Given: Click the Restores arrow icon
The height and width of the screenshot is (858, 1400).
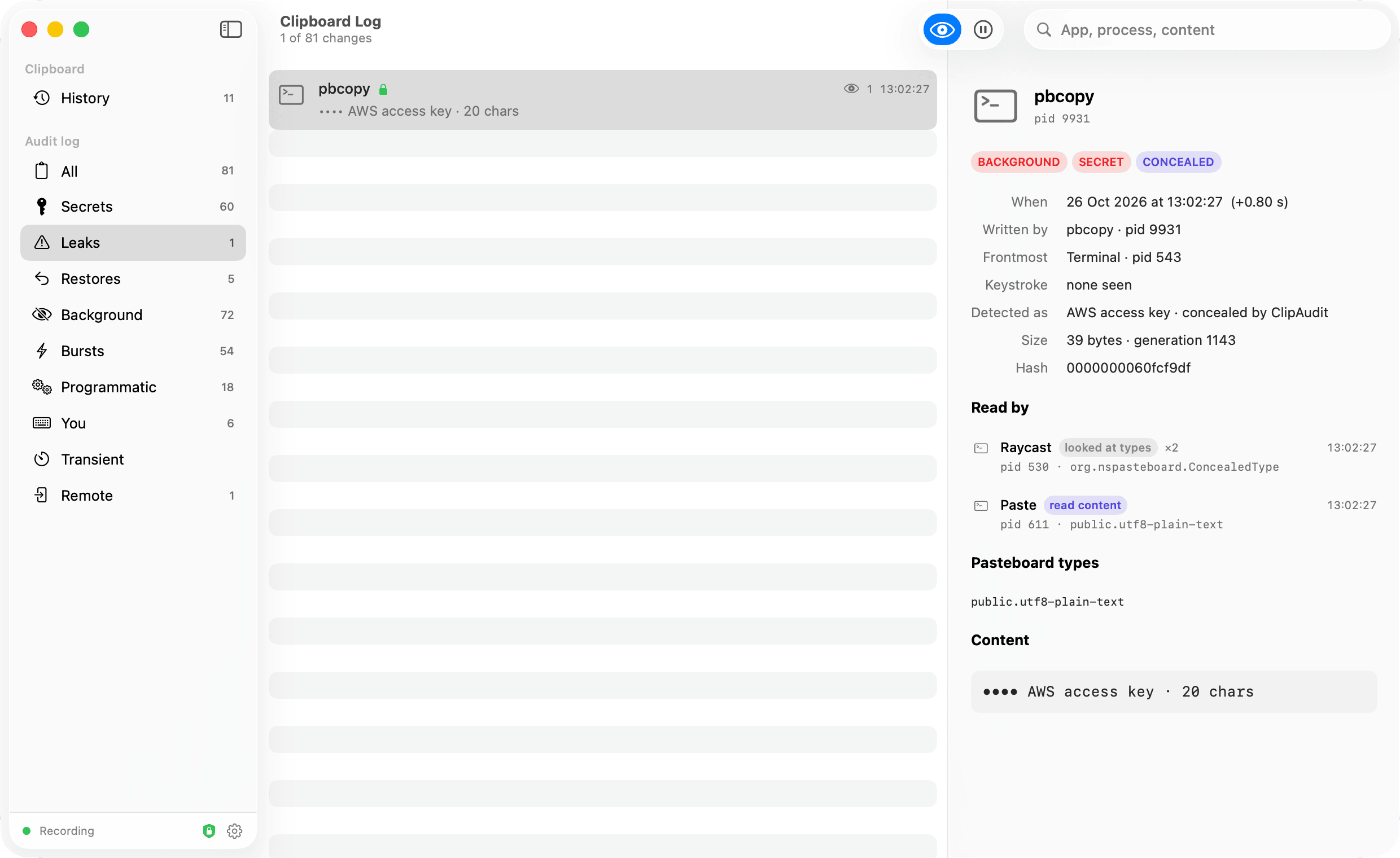Looking at the screenshot, I should 41,278.
